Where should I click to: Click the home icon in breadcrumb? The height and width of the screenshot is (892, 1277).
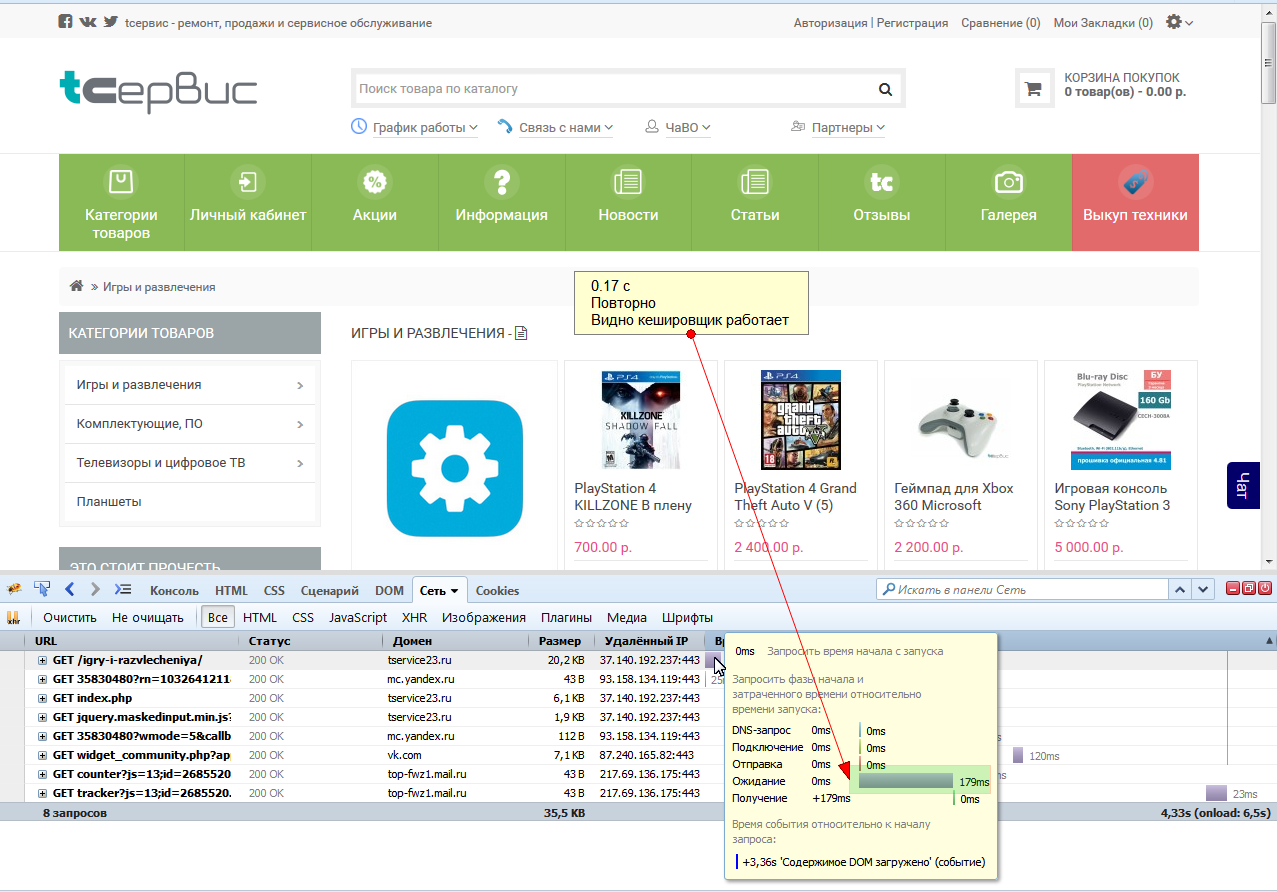tap(76, 287)
